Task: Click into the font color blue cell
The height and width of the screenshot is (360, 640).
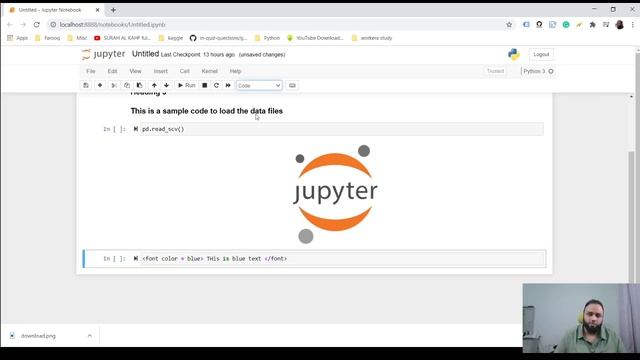Action: coord(342,259)
